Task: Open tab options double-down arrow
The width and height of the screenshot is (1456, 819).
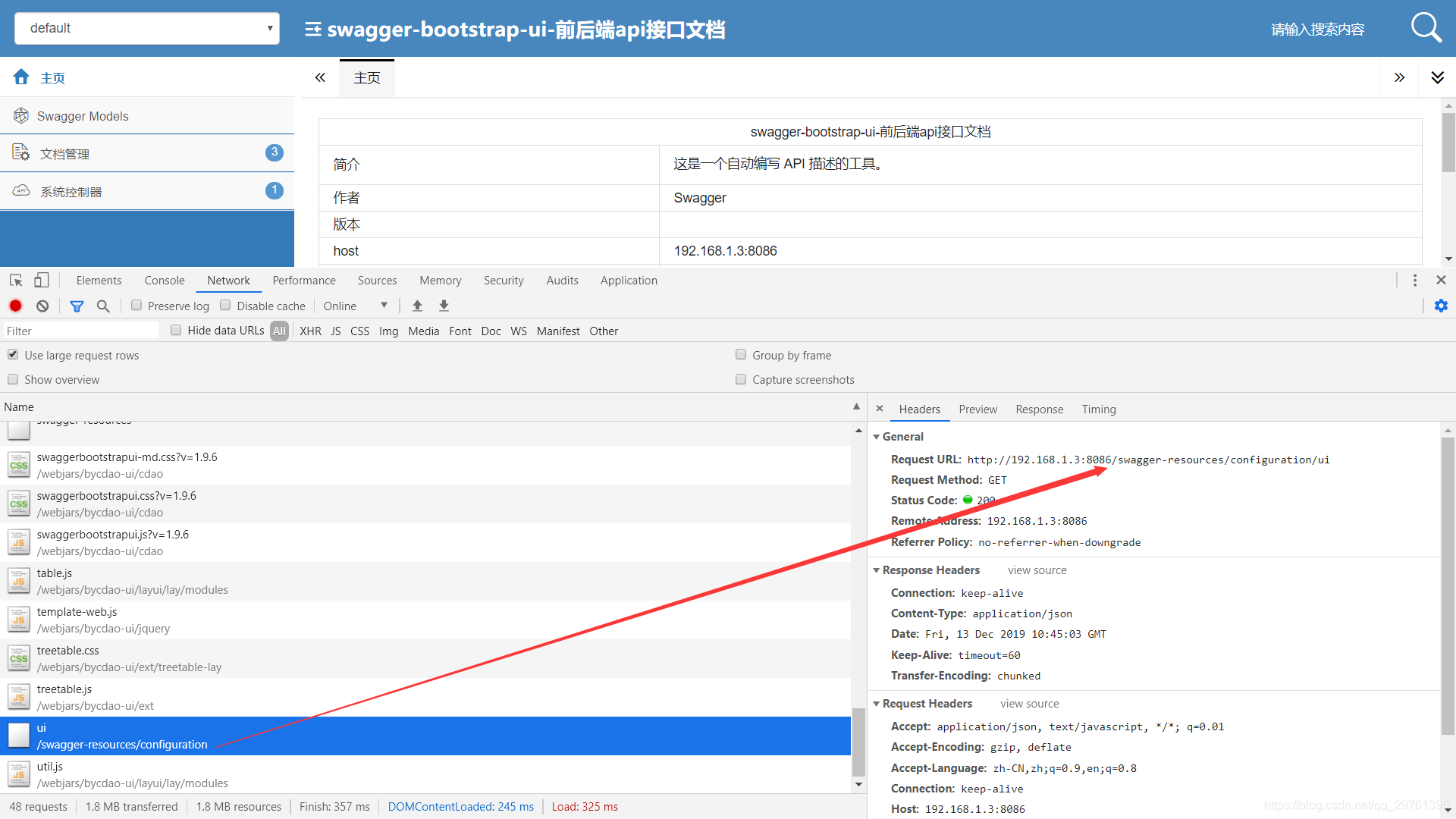Action: 1437,77
